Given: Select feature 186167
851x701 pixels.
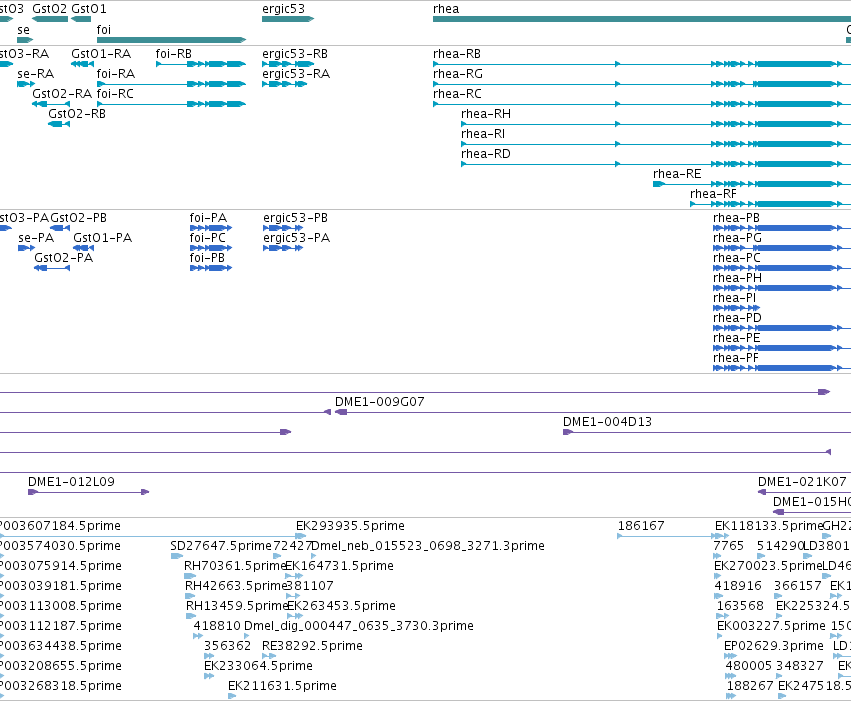Looking at the screenshot, I should [670, 536].
